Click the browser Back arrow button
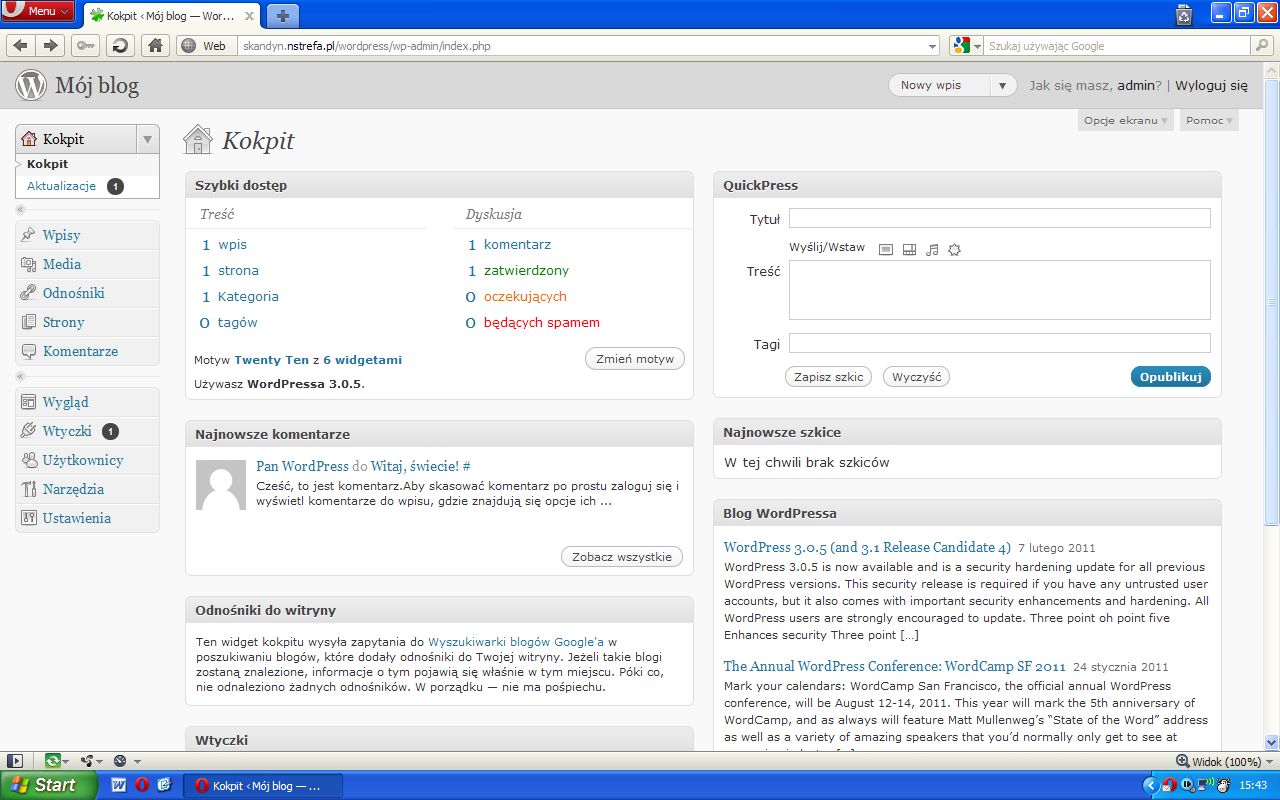This screenshot has height=800, width=1280. [x=20, y=45]
